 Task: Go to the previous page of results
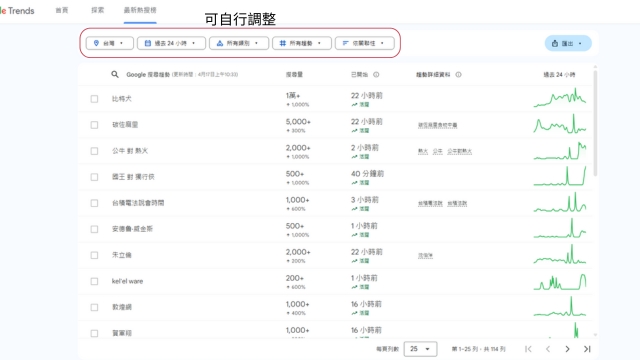tap(548, 349)
